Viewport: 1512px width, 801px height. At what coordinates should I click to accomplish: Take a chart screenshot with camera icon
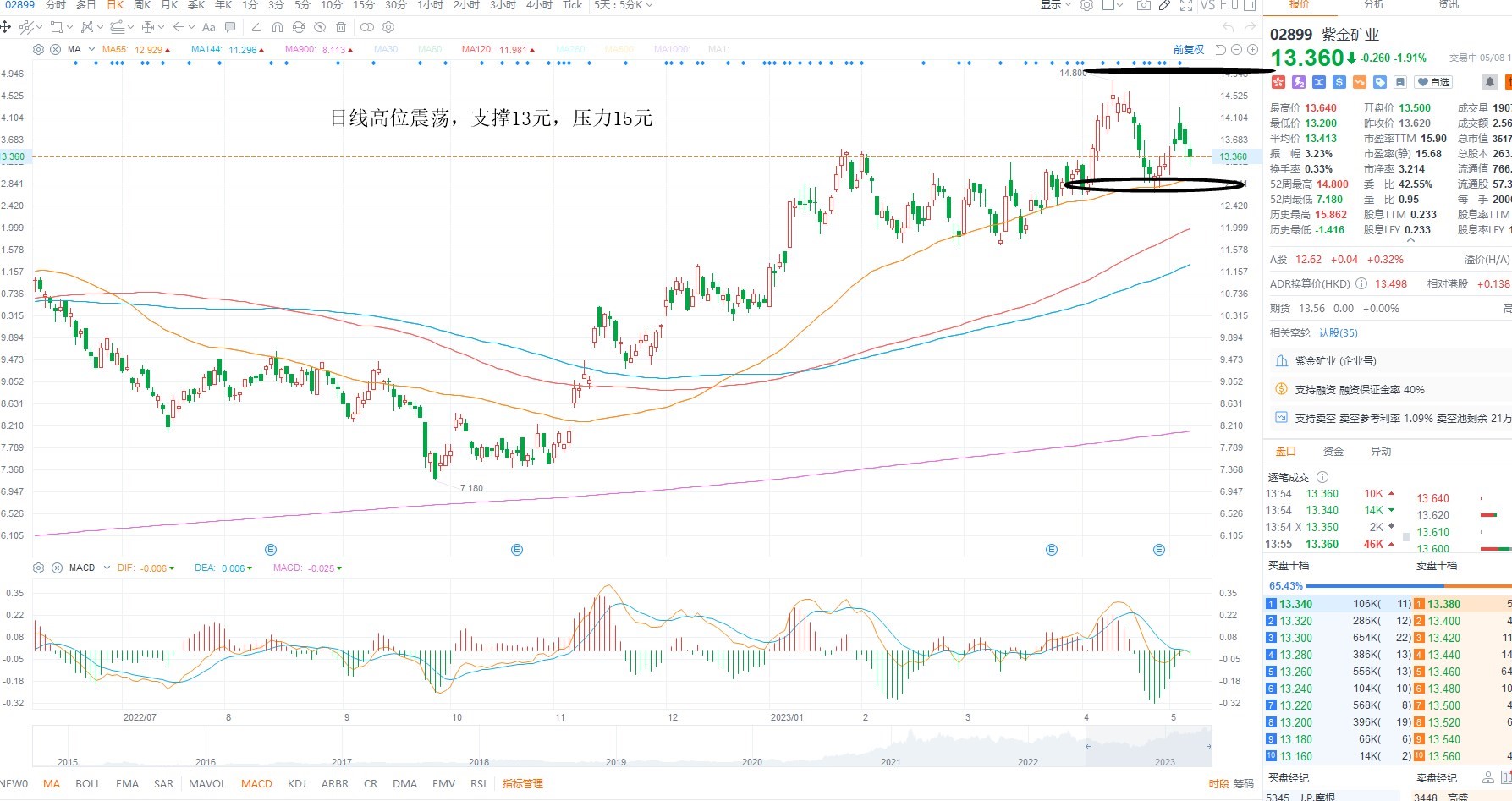click(1144, 5)
